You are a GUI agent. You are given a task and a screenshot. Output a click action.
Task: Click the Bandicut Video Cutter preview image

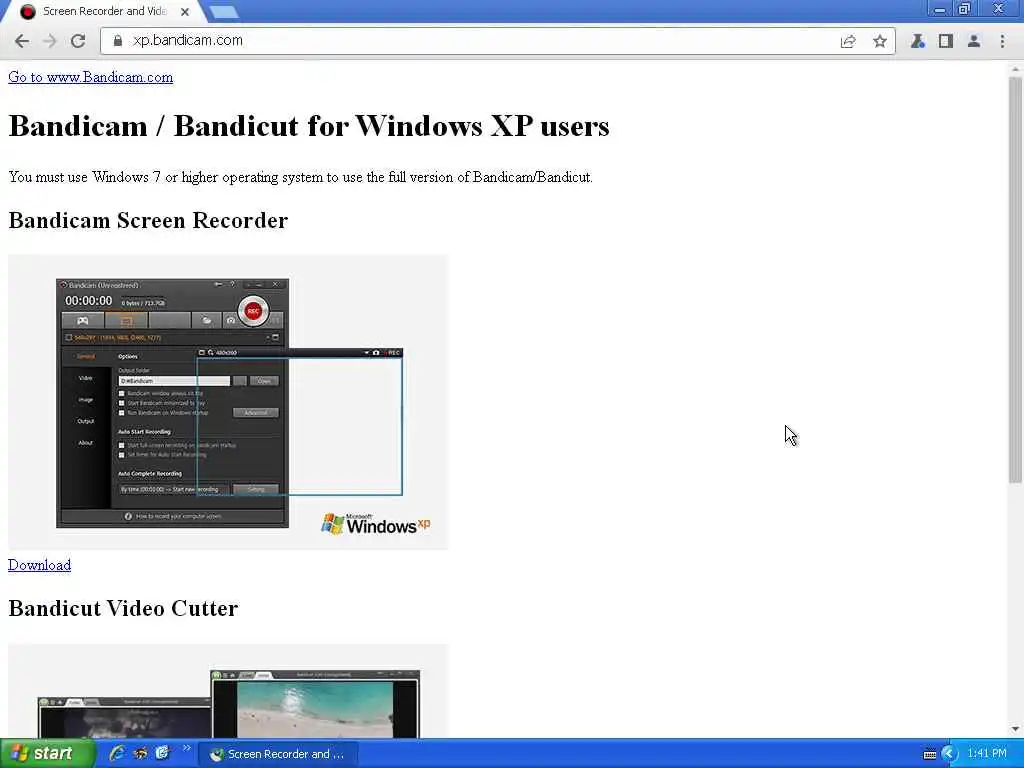coord(228,691)
